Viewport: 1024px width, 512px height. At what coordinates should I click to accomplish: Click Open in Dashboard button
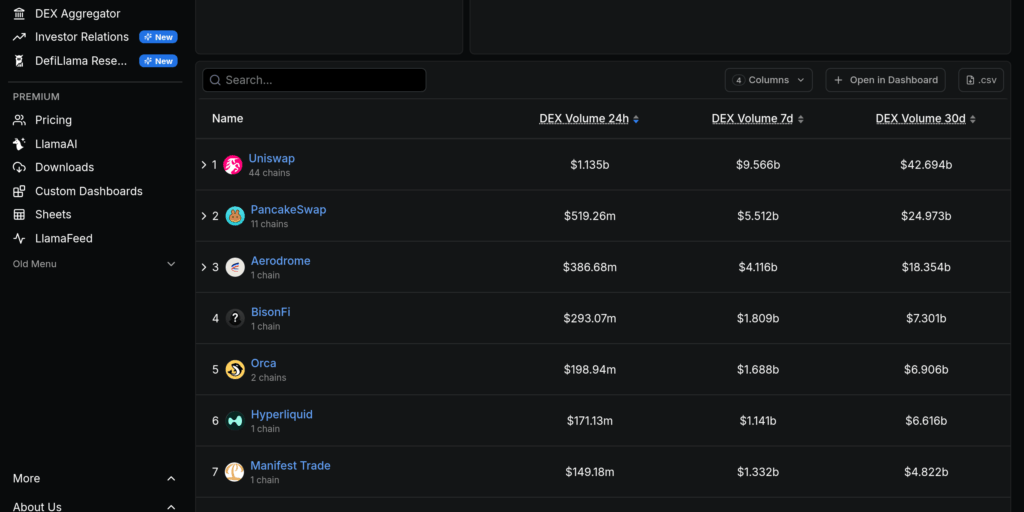(x=886, y=80)
